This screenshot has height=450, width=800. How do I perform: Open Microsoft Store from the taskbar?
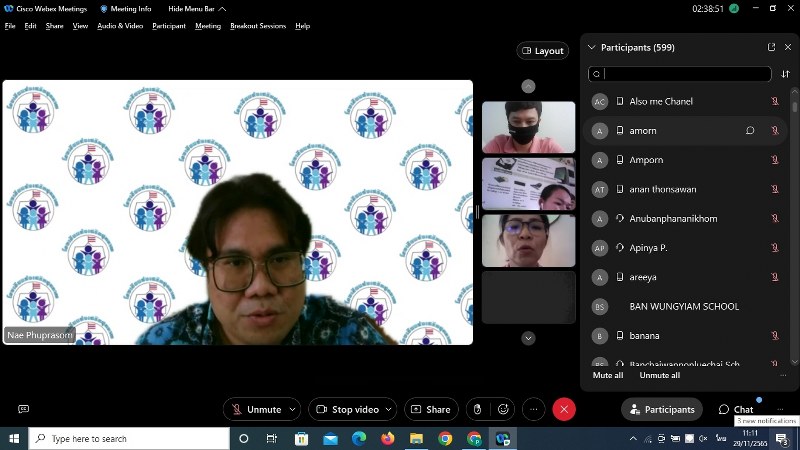pos(301,438)
